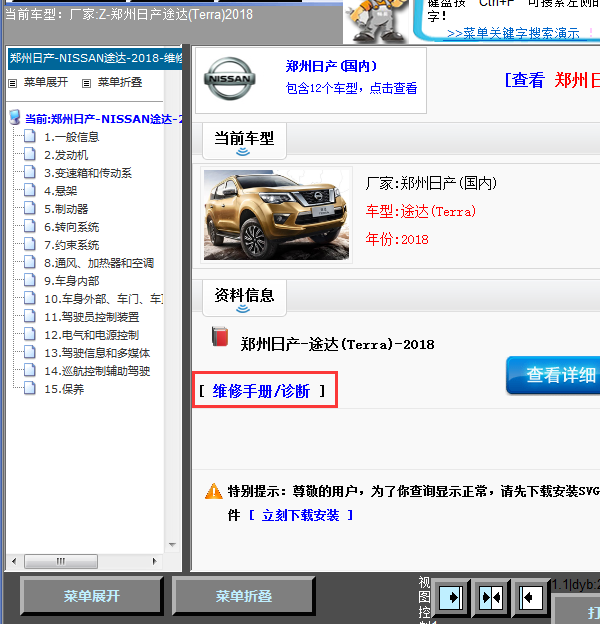This screenshot has width=600, height=624.
Task: Select the 资料信息 tab header
Action: pos(244,298)
